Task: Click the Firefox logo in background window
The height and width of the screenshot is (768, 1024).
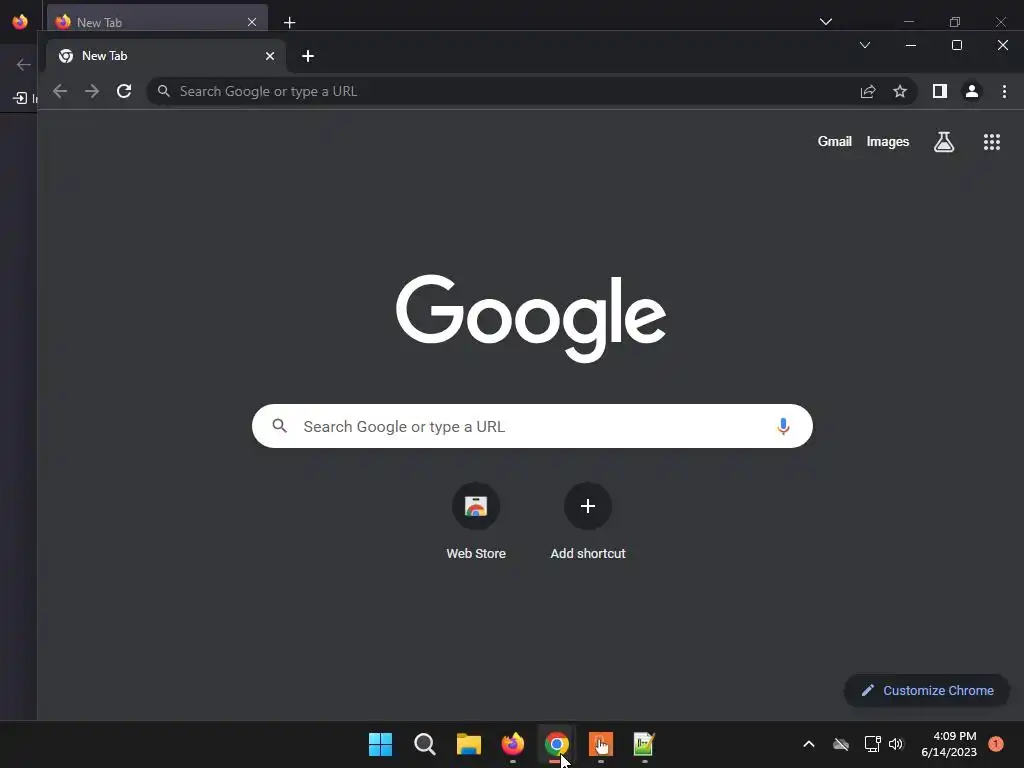Action: (x=20, y=22)
